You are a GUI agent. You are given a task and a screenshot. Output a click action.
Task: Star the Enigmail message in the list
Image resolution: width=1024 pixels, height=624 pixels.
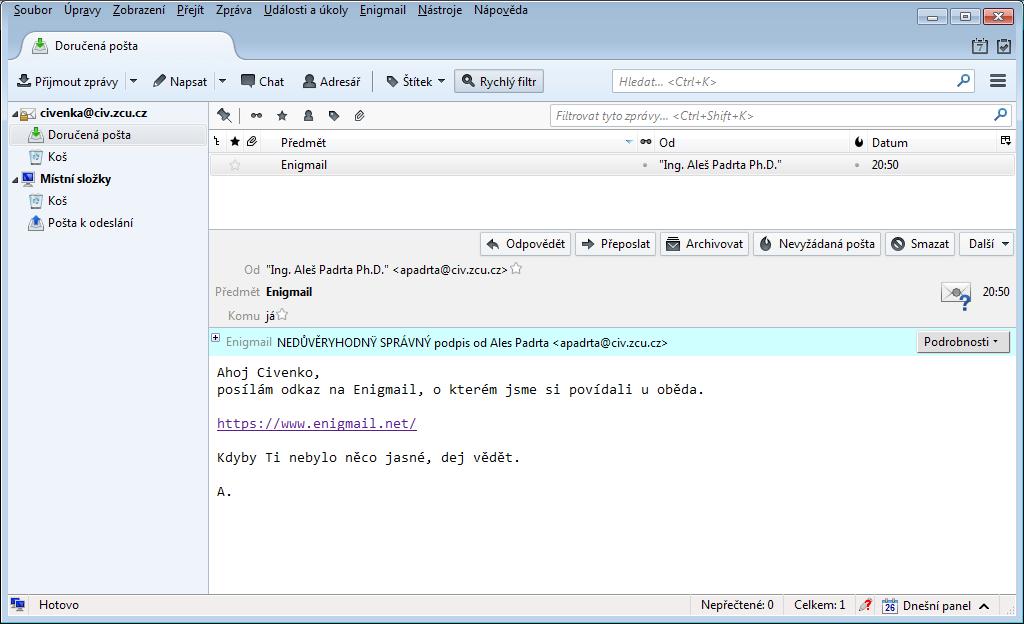point(235,165)
